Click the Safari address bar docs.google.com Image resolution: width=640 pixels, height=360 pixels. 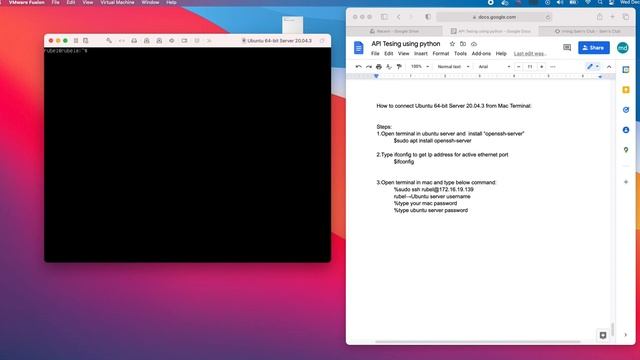click(494, 17)
